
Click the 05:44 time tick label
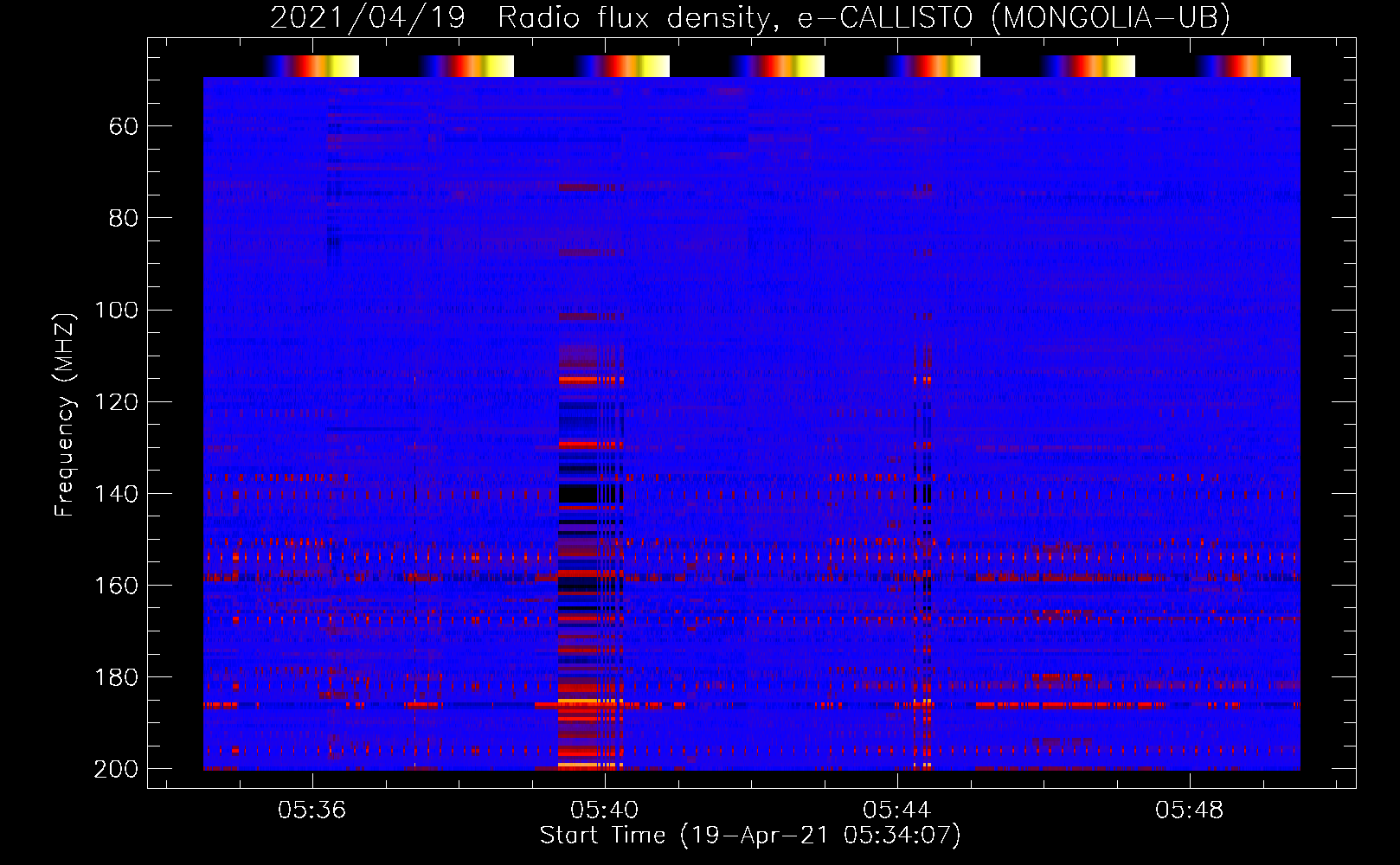coord(896,810)
